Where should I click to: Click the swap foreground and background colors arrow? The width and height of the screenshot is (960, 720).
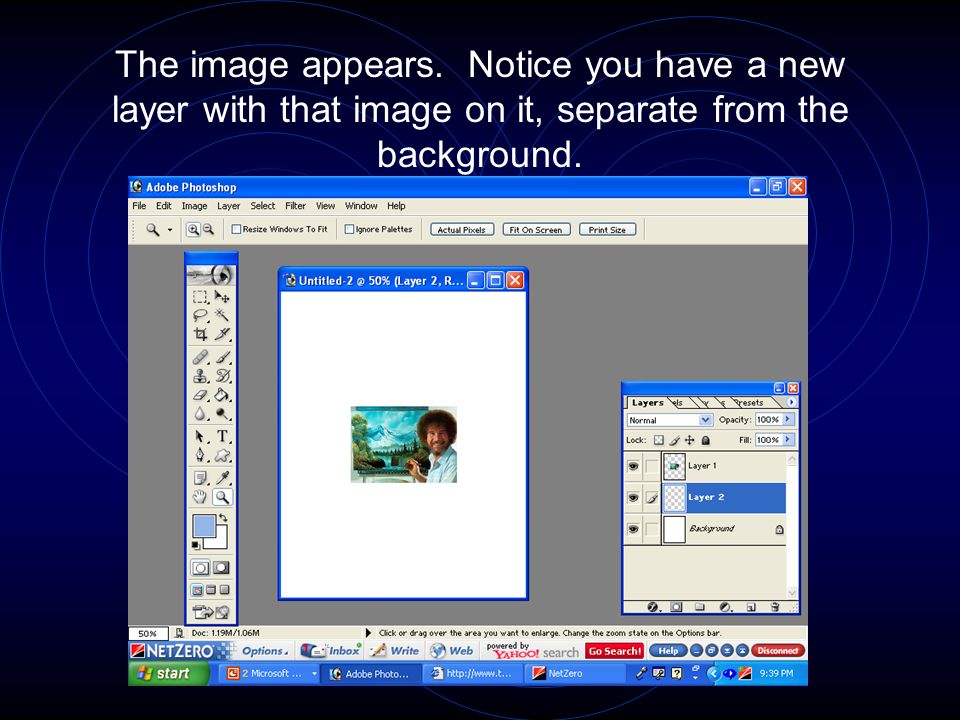(223, 518)
